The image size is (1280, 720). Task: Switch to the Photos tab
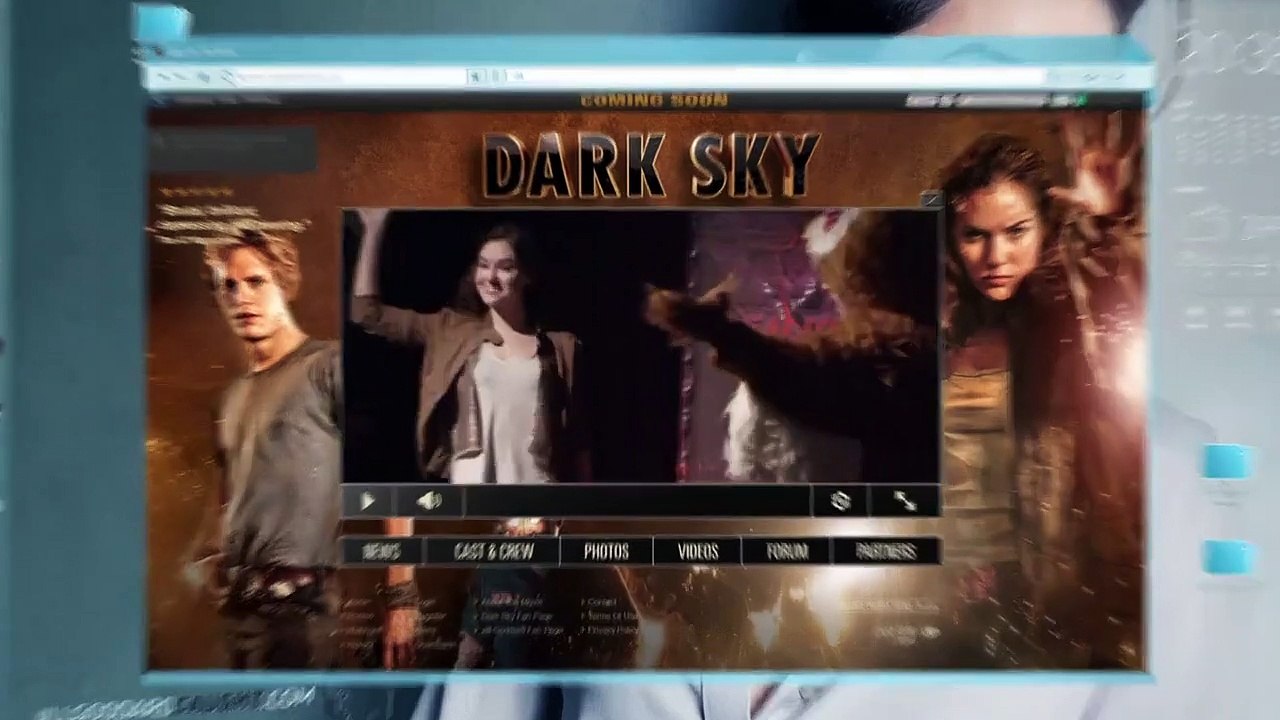point(606,551)
